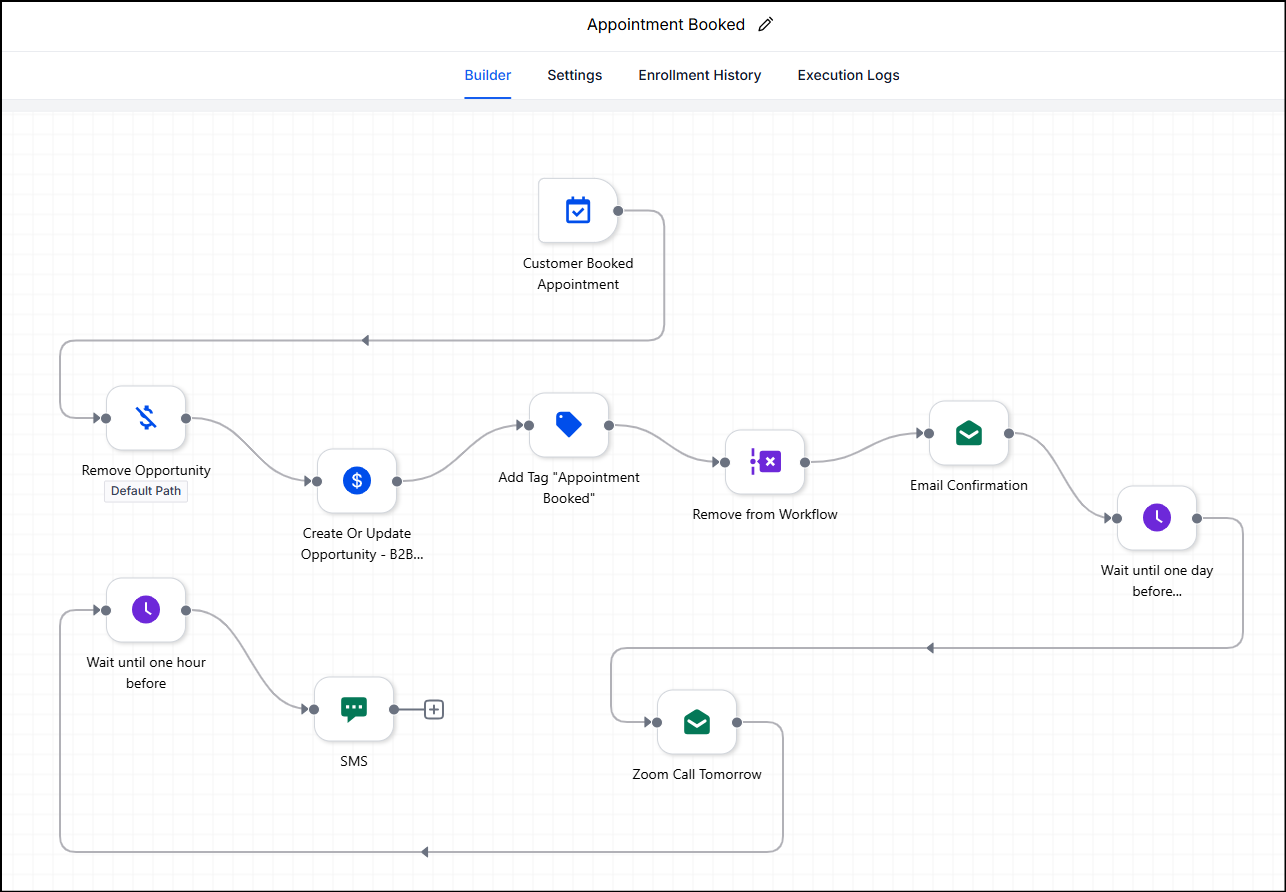Viewport: 1286px width, 892px height.
Task: Edit workflow name with the pencil icon
Action: click(x=766, y=25)
